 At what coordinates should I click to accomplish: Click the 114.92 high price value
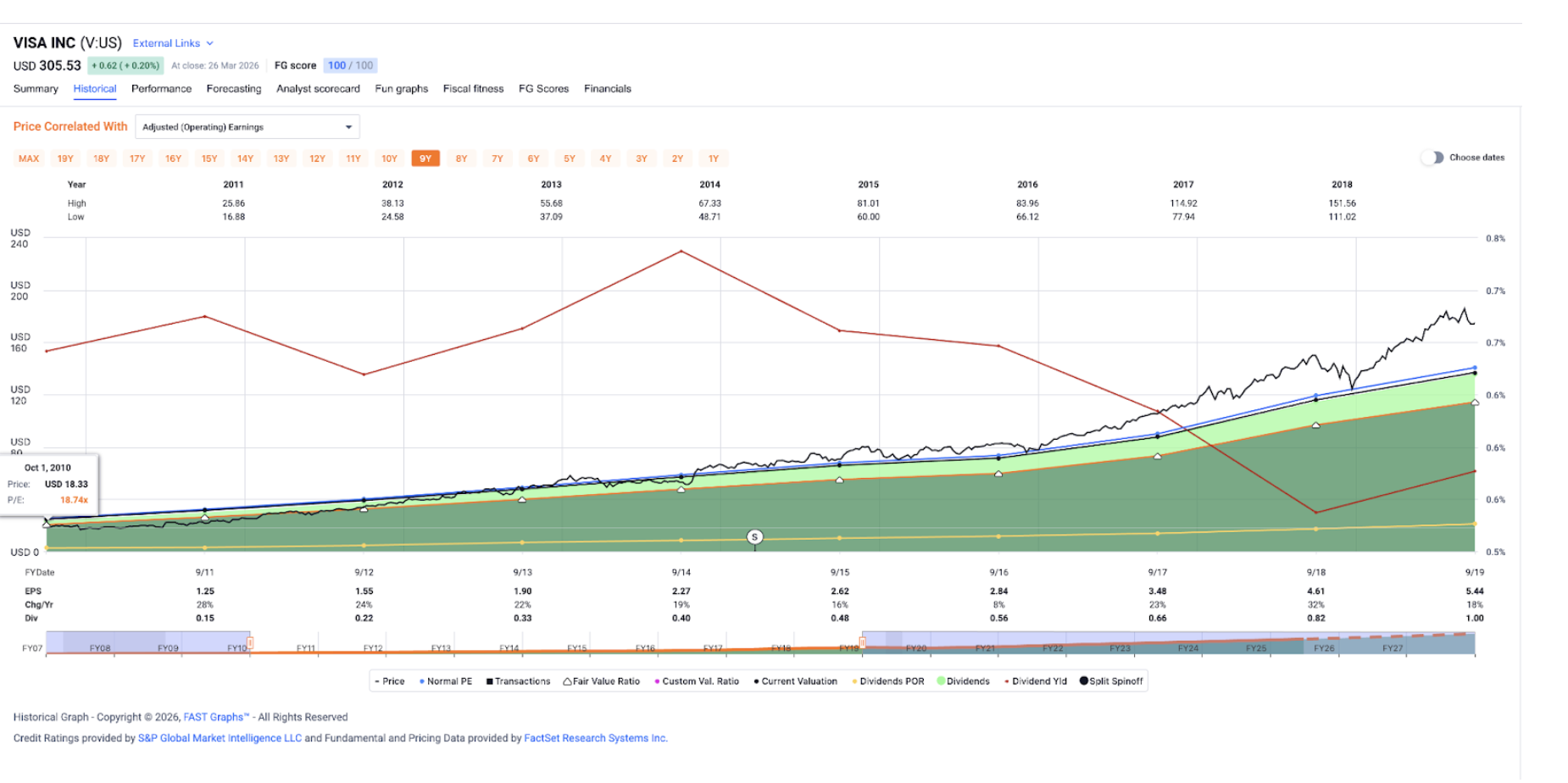coord(1183,203)
